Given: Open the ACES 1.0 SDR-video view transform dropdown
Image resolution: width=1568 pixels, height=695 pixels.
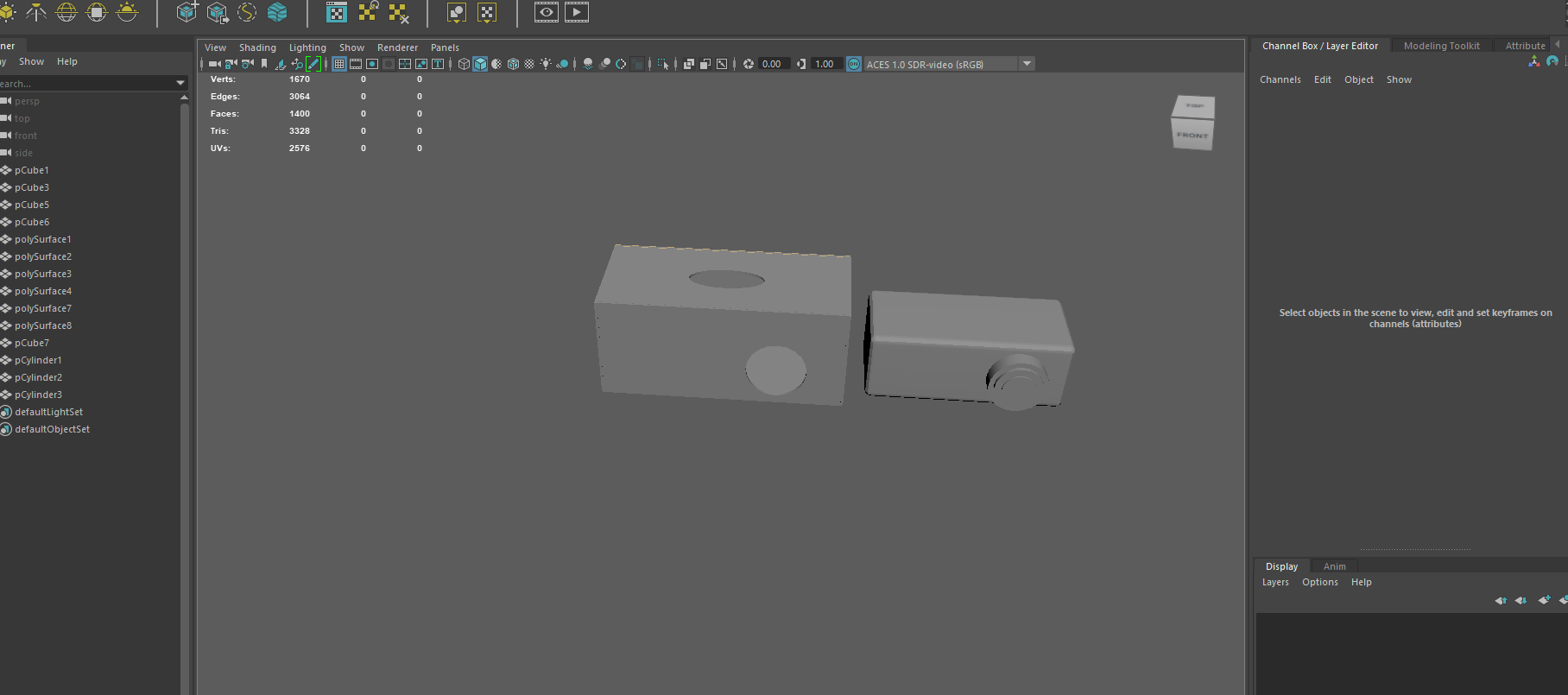Looking at the screenshot, I should point(1027,64).
